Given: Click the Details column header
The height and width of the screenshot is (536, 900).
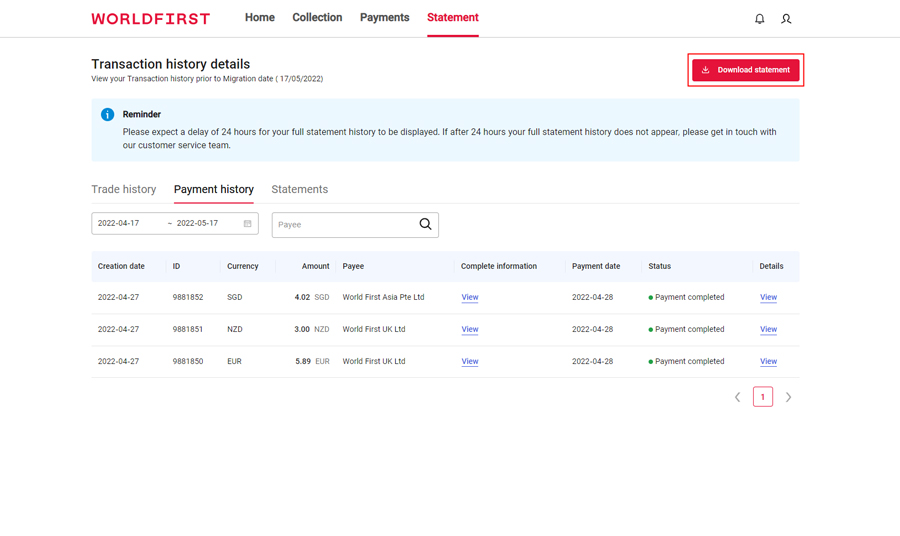Looking at the screenshot, I should (x=771, y=266).
